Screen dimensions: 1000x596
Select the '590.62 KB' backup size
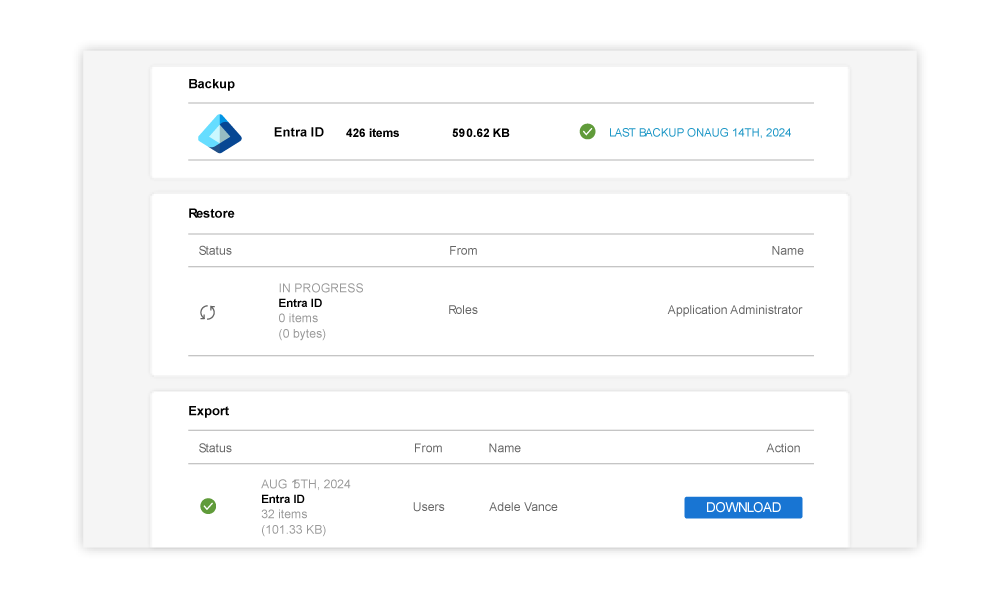tap(481, 133)
